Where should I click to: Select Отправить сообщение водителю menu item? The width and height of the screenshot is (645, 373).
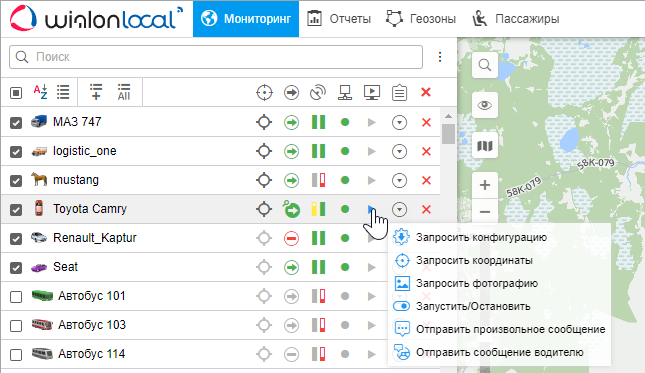(x=500, y=352)
